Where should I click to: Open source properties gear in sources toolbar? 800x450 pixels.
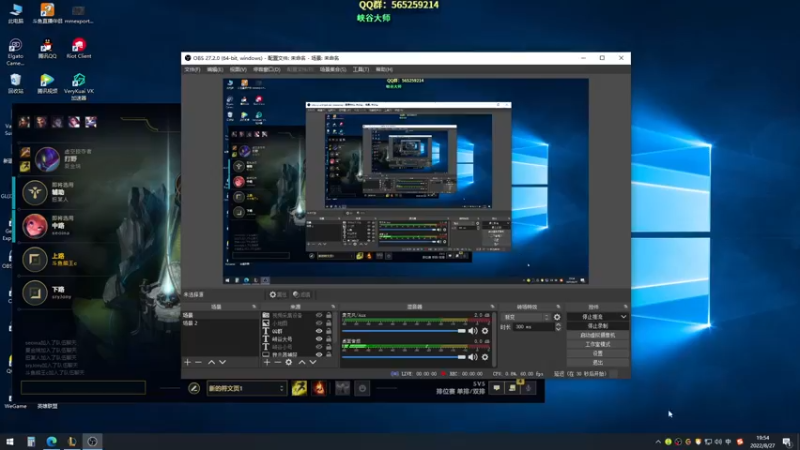[x=289, y=362]
